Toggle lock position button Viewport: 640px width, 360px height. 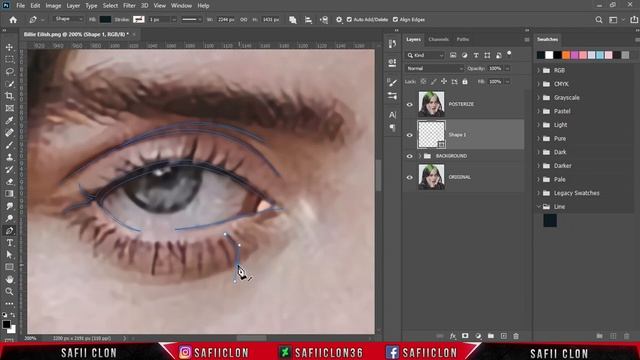(444, 82)
